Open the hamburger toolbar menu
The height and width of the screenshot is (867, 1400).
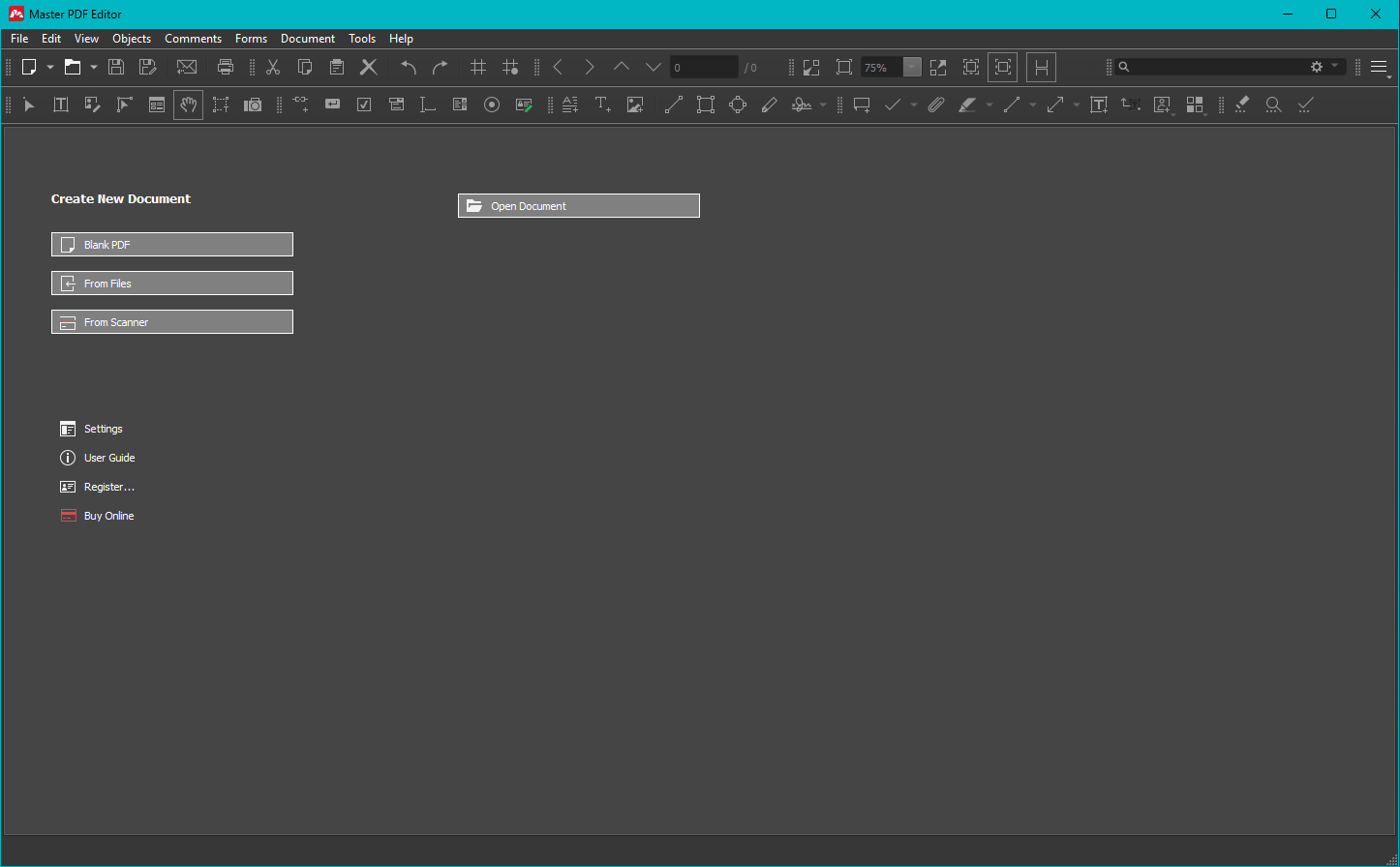tap(1380, 68)
